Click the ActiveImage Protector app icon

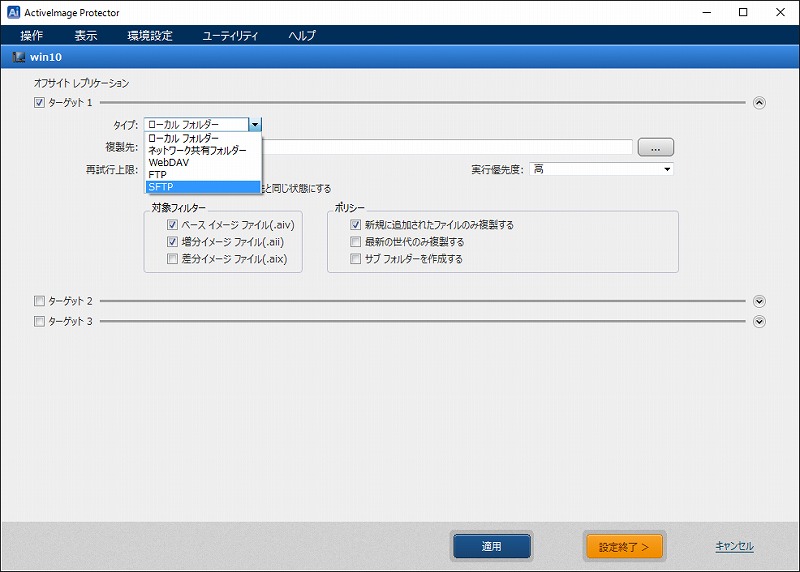(x=13, y=12)
